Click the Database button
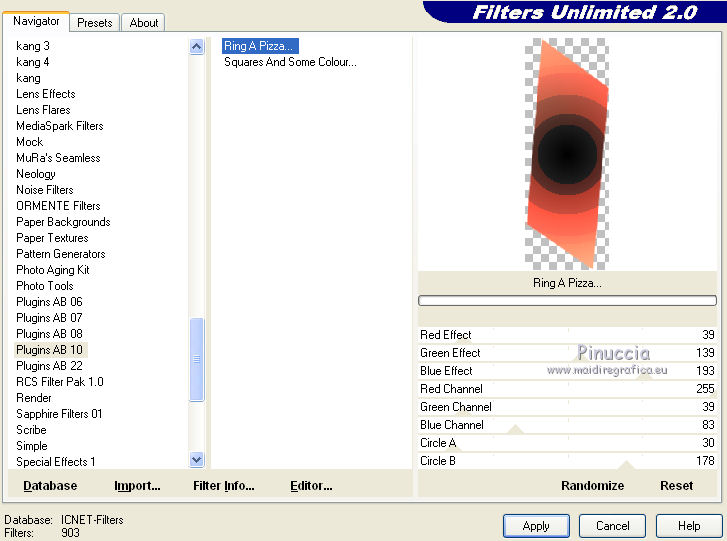Viewport: 727px width, 541px height. [50, 486]
